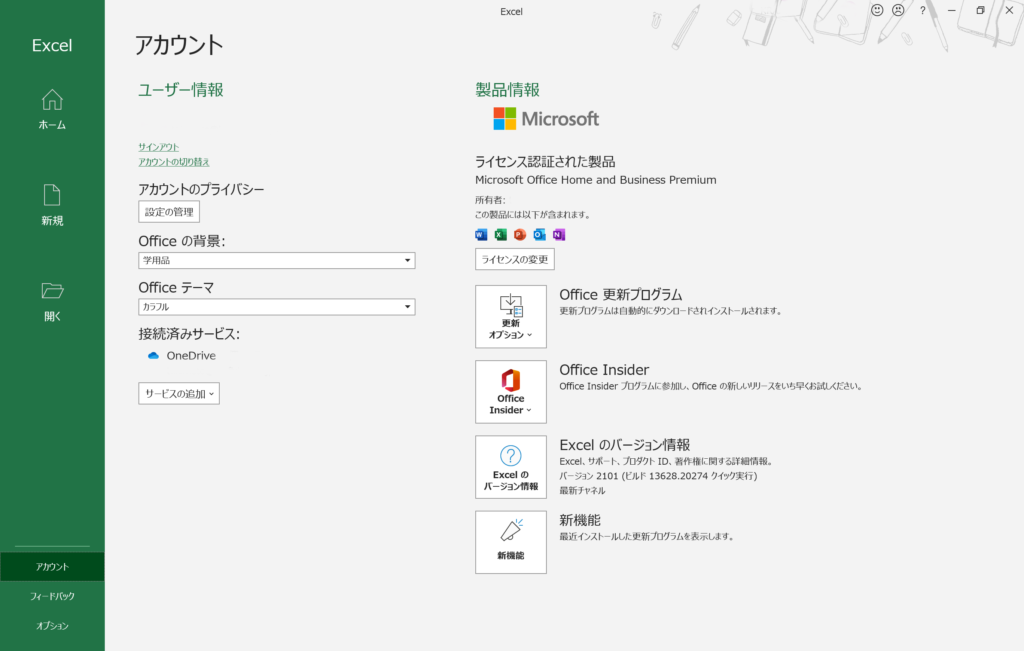The height and width of the screenshot is (651, 1024).
Task: Click the ライセンス認証された製品 heading
Action: (x=545, y=161)
